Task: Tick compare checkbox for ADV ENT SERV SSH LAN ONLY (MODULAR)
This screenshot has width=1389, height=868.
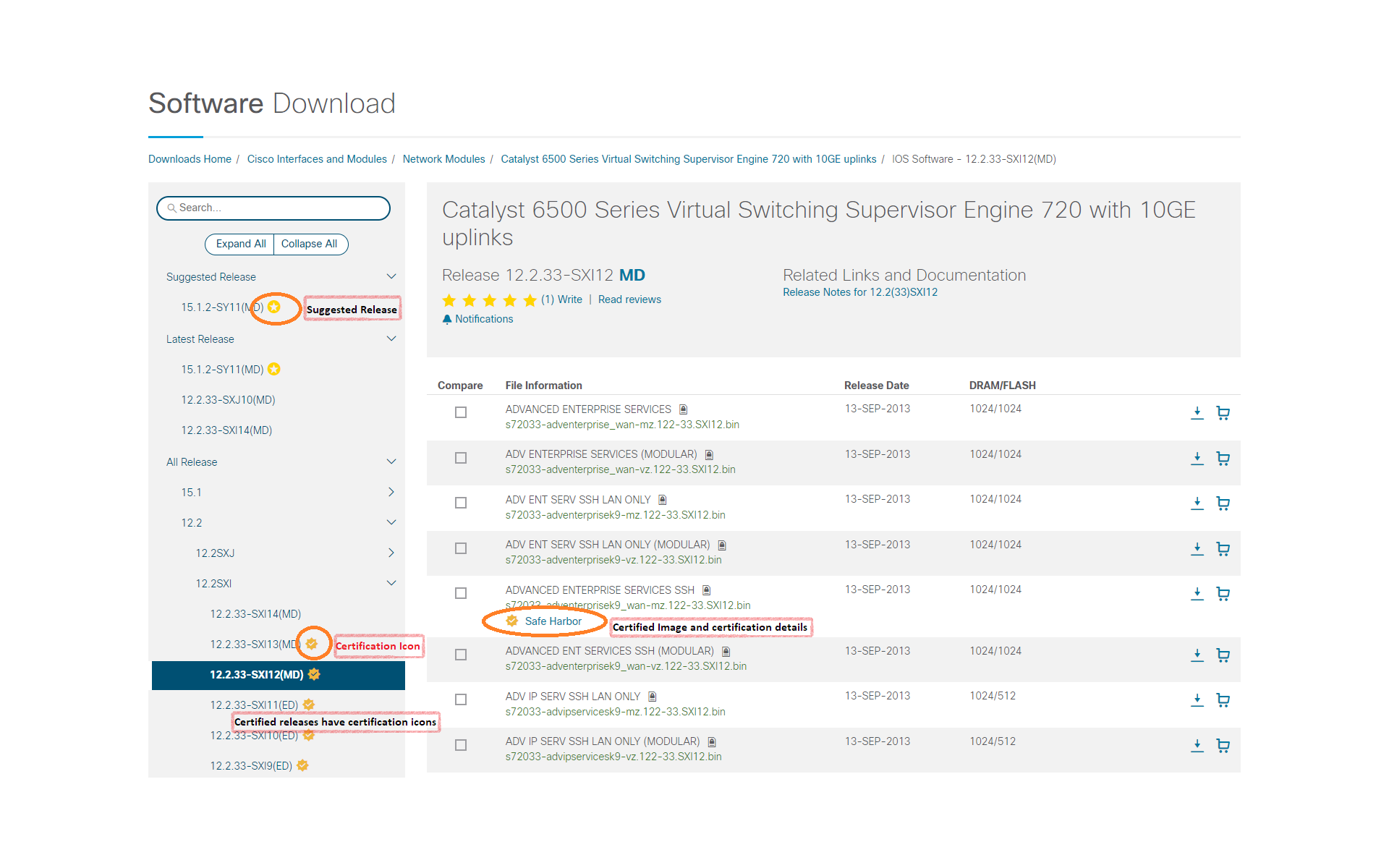Action: click(x=461, y=548)
